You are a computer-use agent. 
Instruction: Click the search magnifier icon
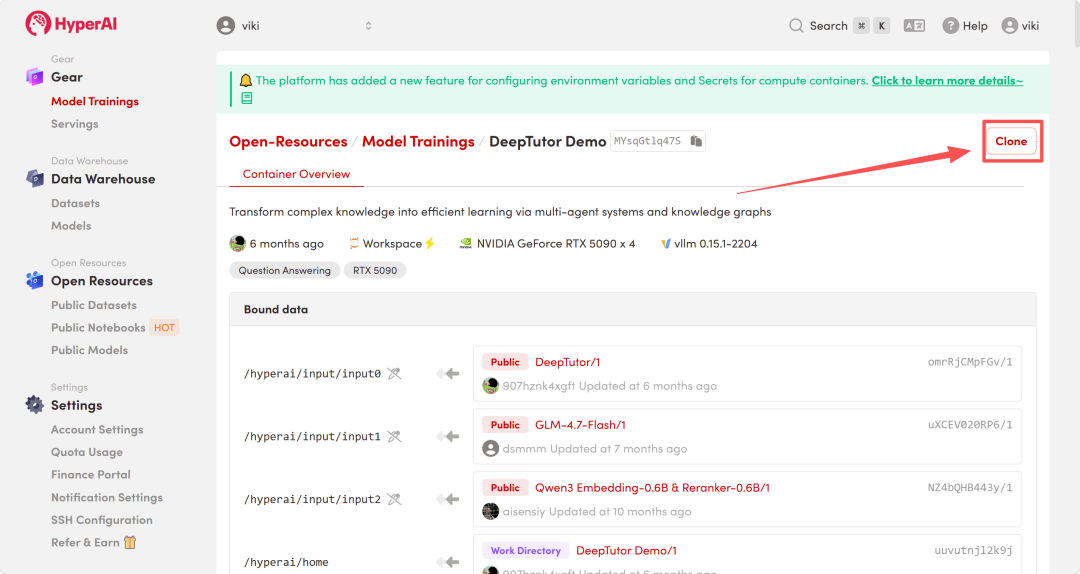pos(796,25)
